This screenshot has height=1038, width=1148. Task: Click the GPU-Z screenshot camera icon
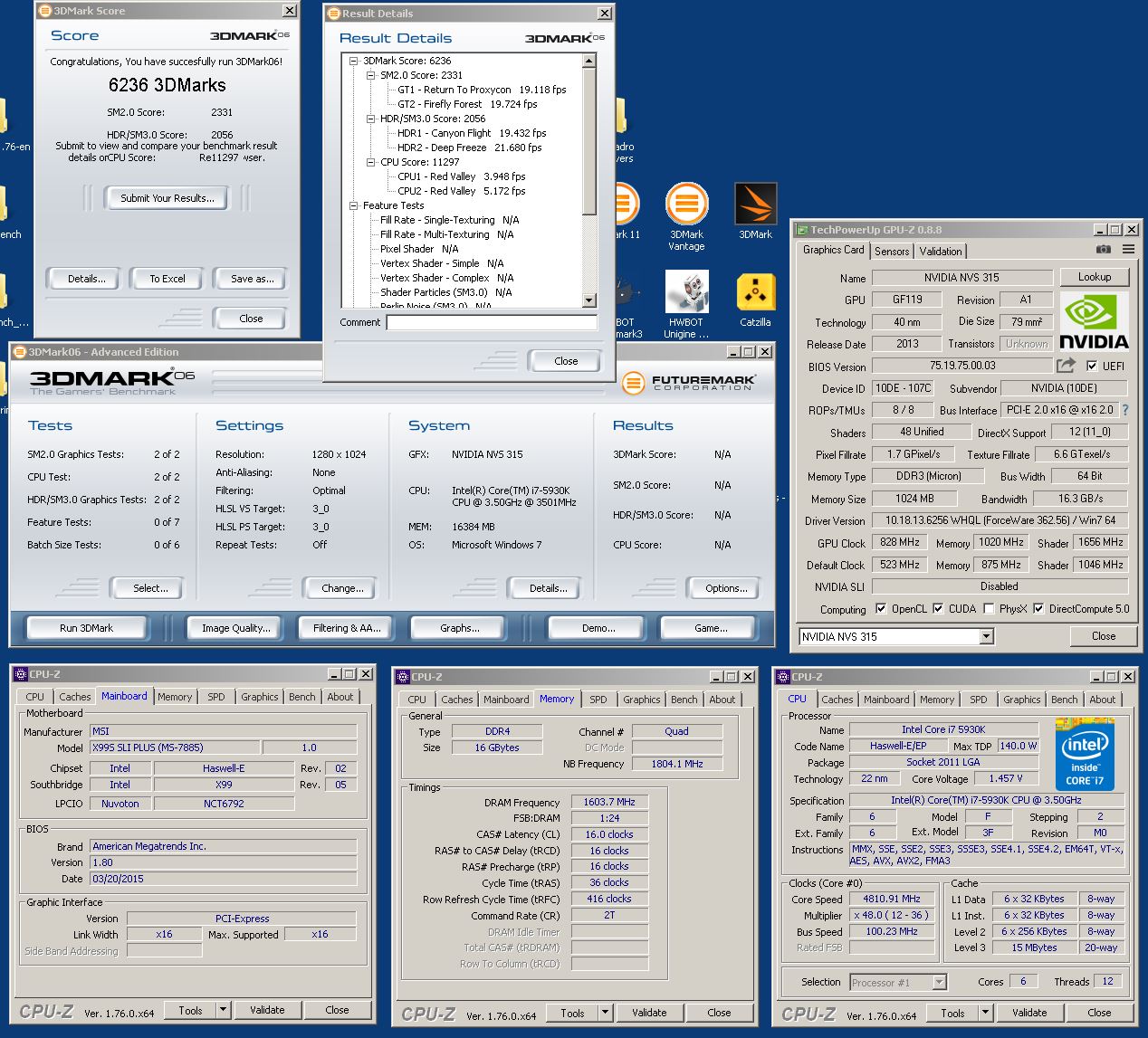coord(1104,249)
